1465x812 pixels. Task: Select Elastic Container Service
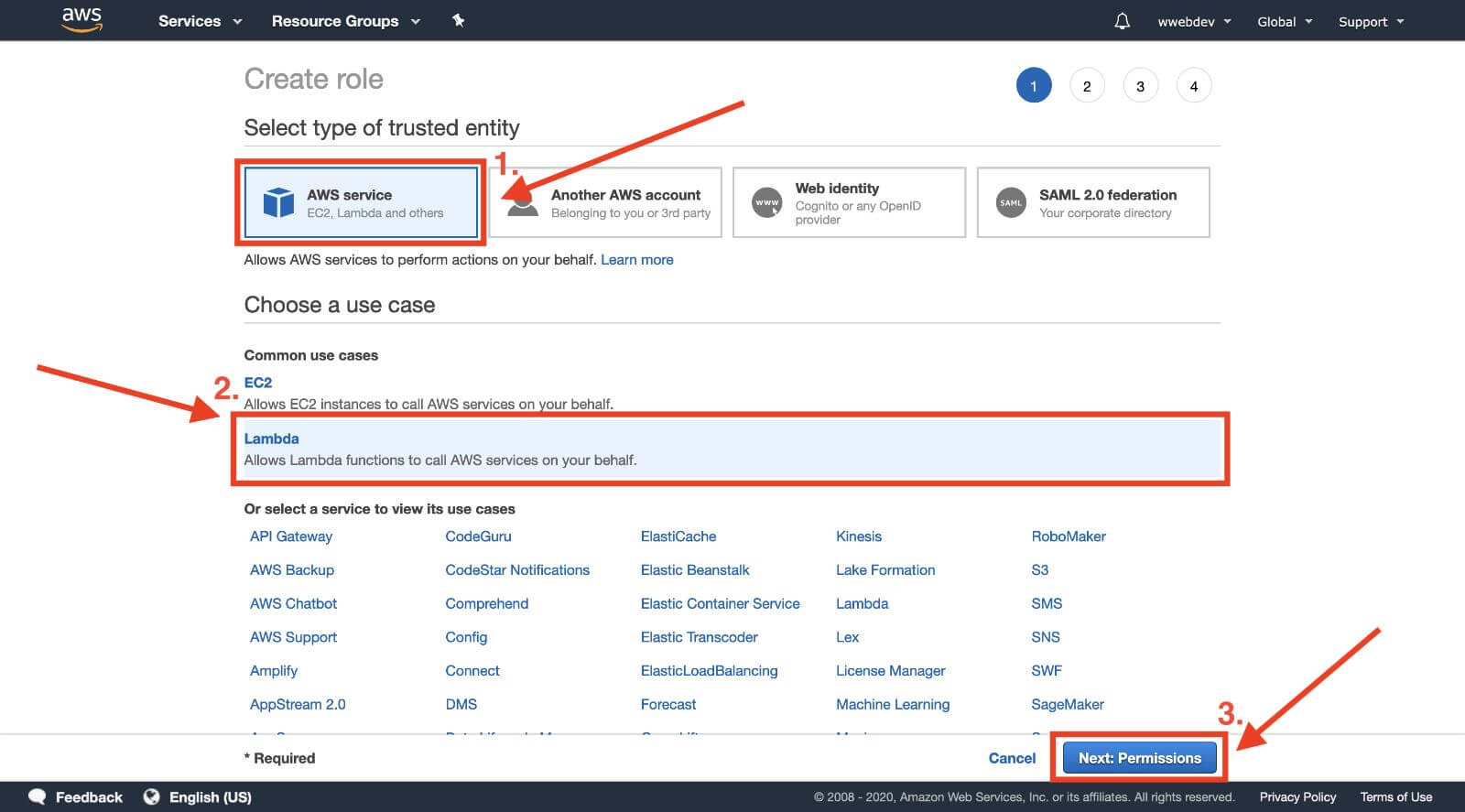pos(720,604)
